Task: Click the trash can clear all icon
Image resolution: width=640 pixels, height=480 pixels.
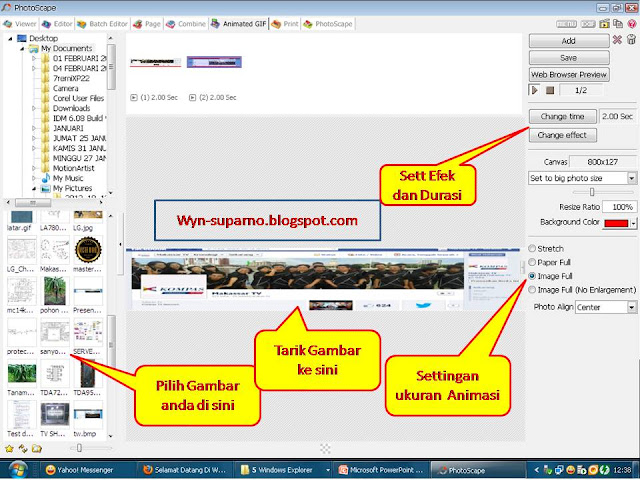Action: coord(631,40)
